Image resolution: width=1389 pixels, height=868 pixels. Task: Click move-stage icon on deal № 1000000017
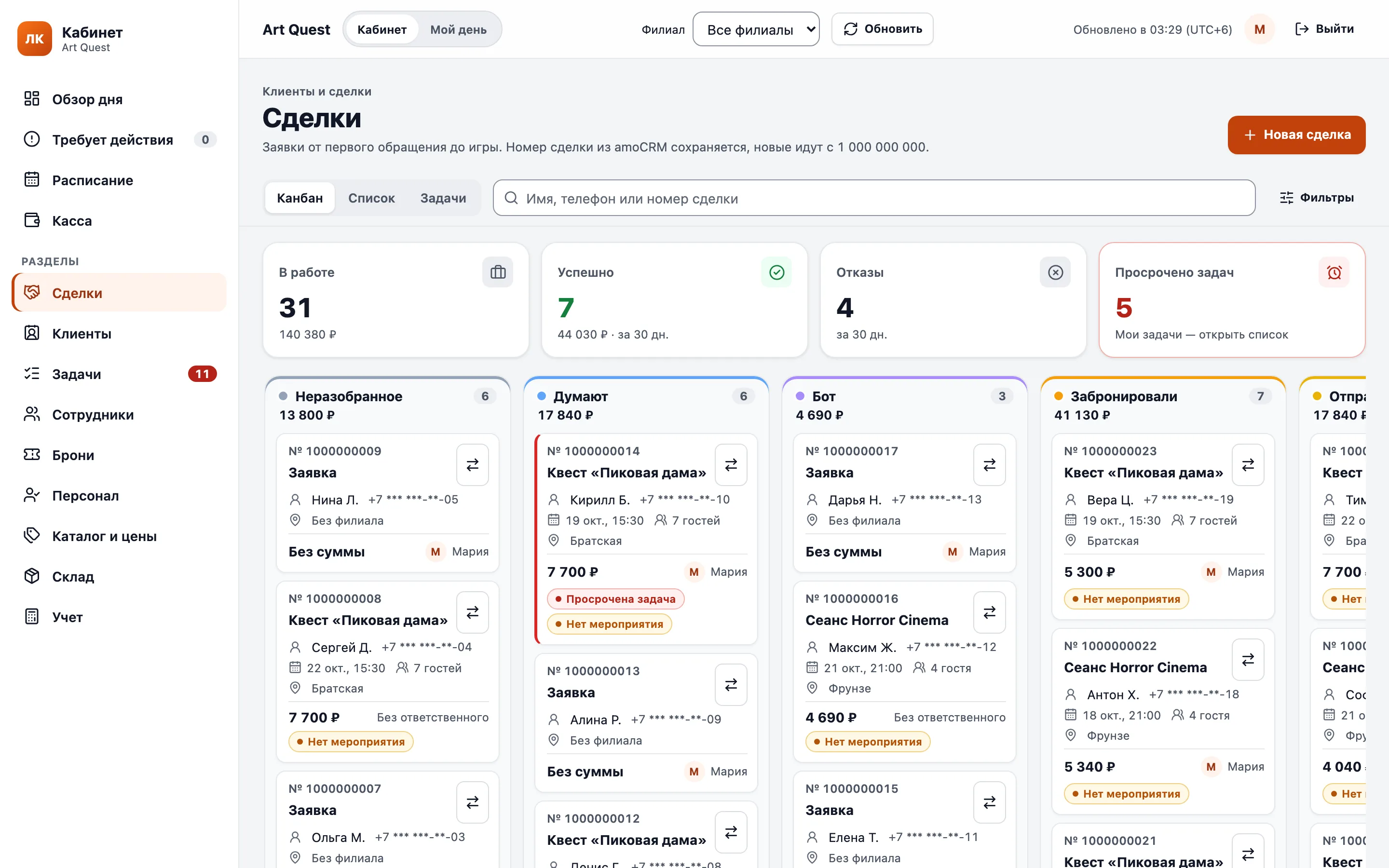(990, 464)
